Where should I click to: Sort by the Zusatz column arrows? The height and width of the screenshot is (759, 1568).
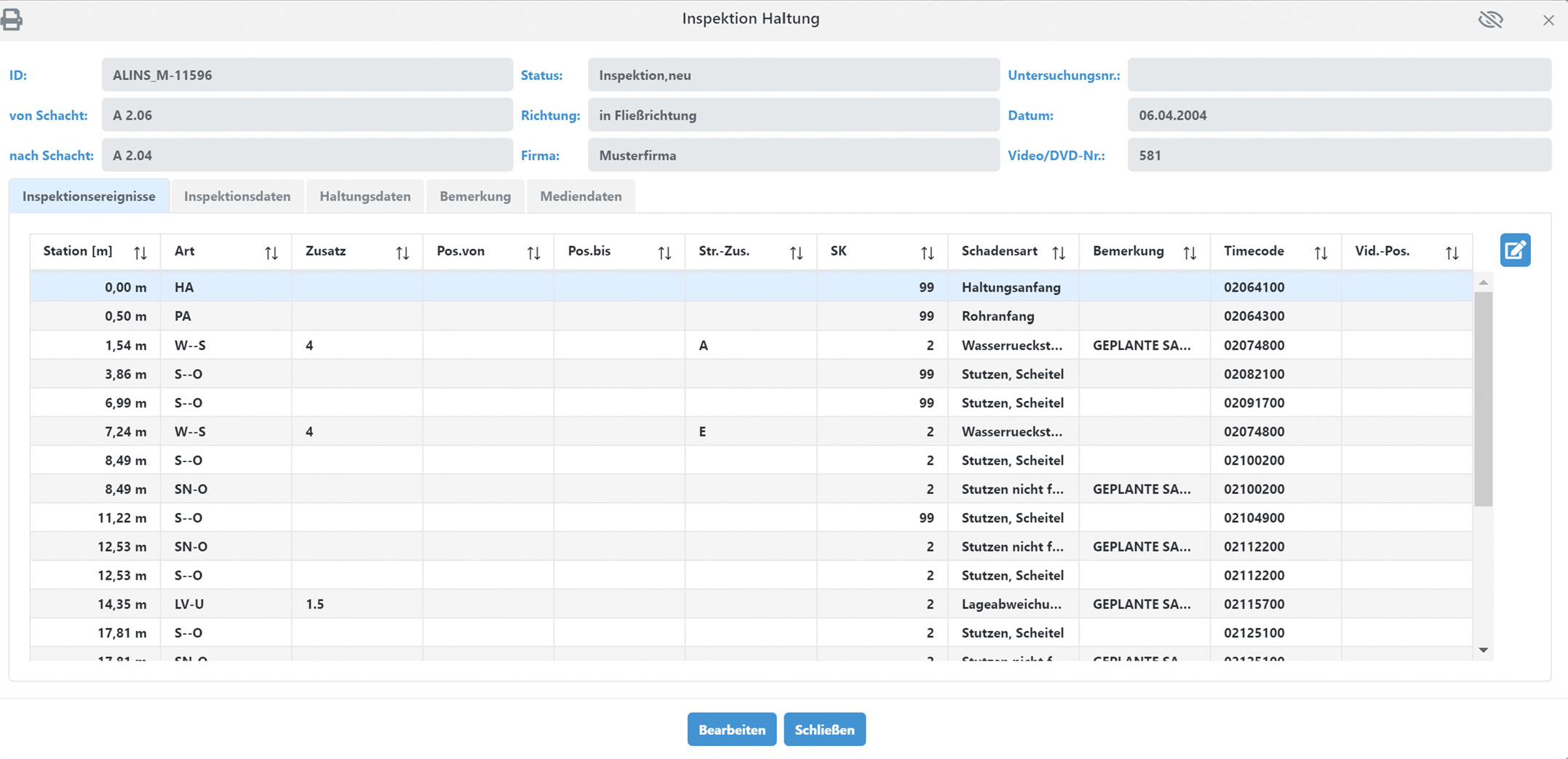(402, 253)
